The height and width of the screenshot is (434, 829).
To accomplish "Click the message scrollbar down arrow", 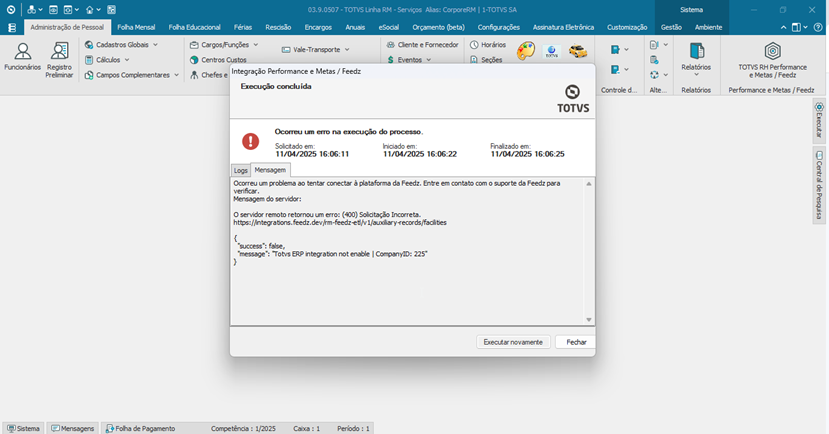I will tap(588, 320).
